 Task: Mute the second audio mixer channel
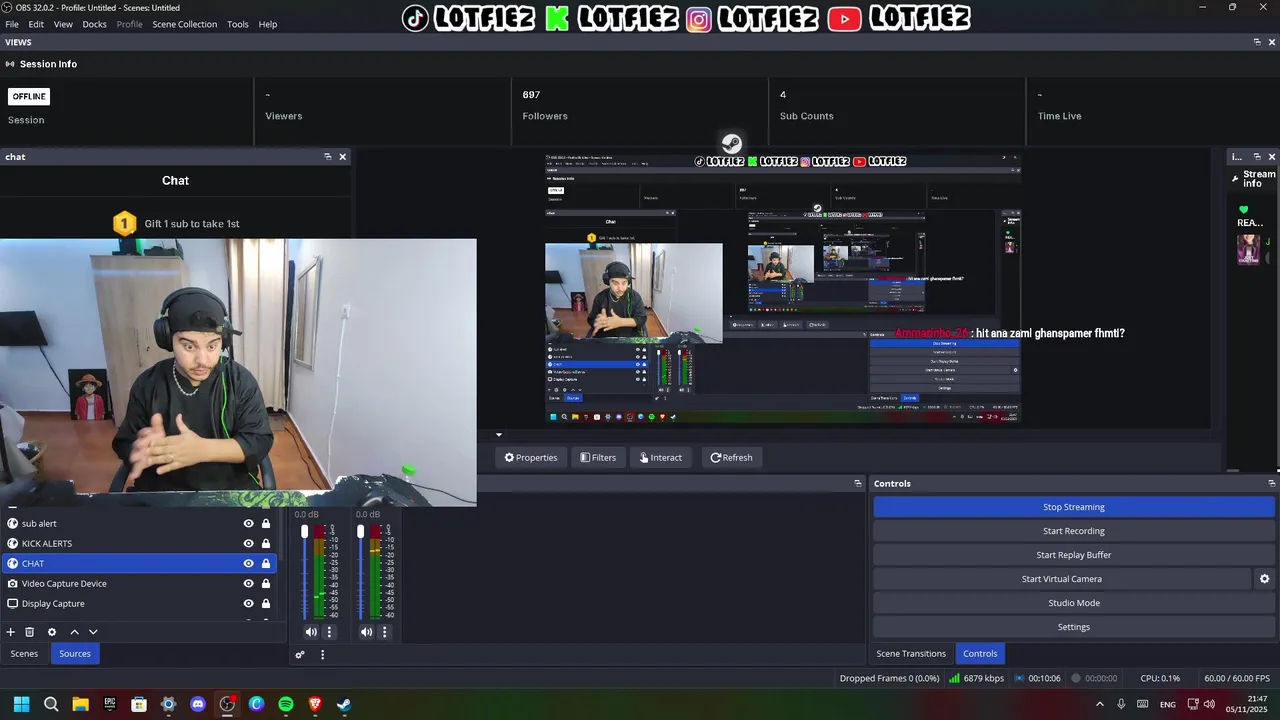click(x=366, y=632)
